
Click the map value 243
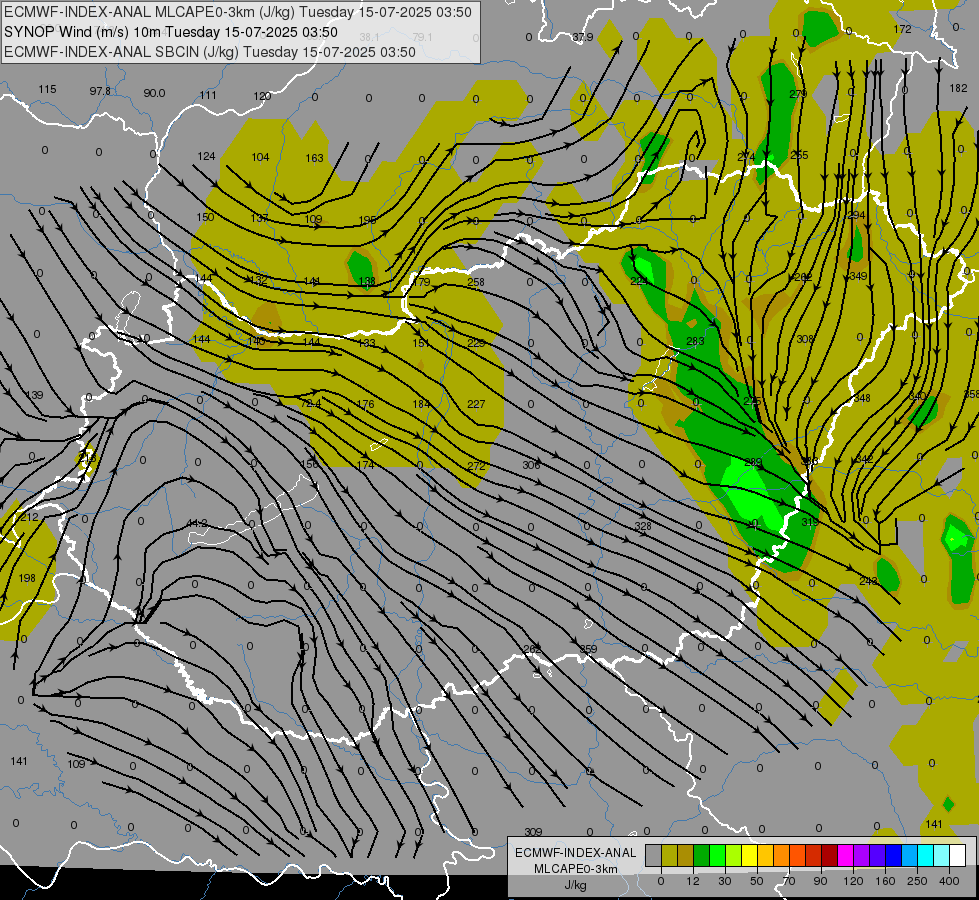click(x=868, y=581)
